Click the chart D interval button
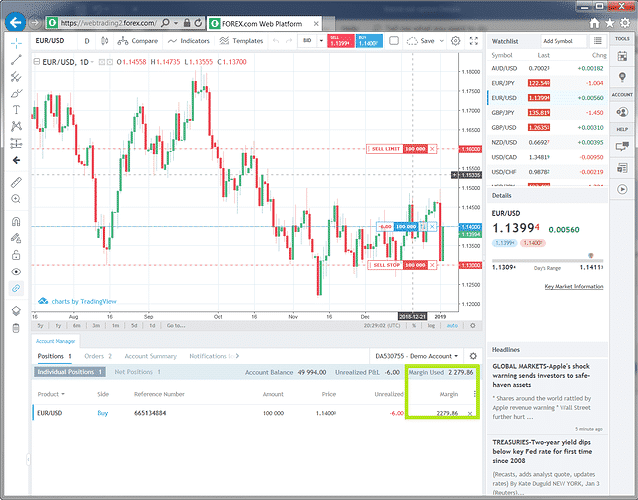The image size is (638, 500). pos(87,41)
